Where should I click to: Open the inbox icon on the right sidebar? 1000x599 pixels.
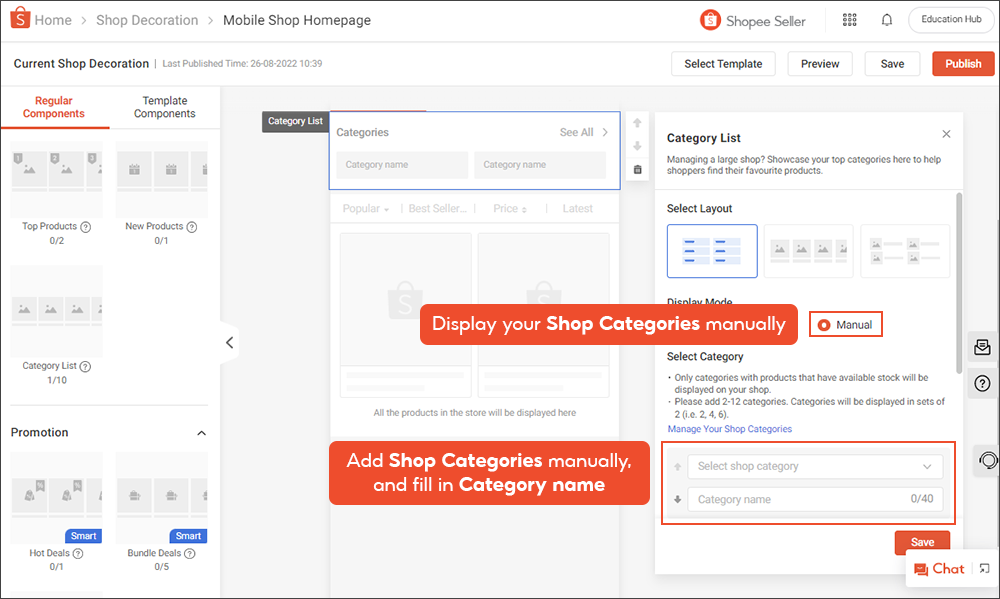(982, 346)
